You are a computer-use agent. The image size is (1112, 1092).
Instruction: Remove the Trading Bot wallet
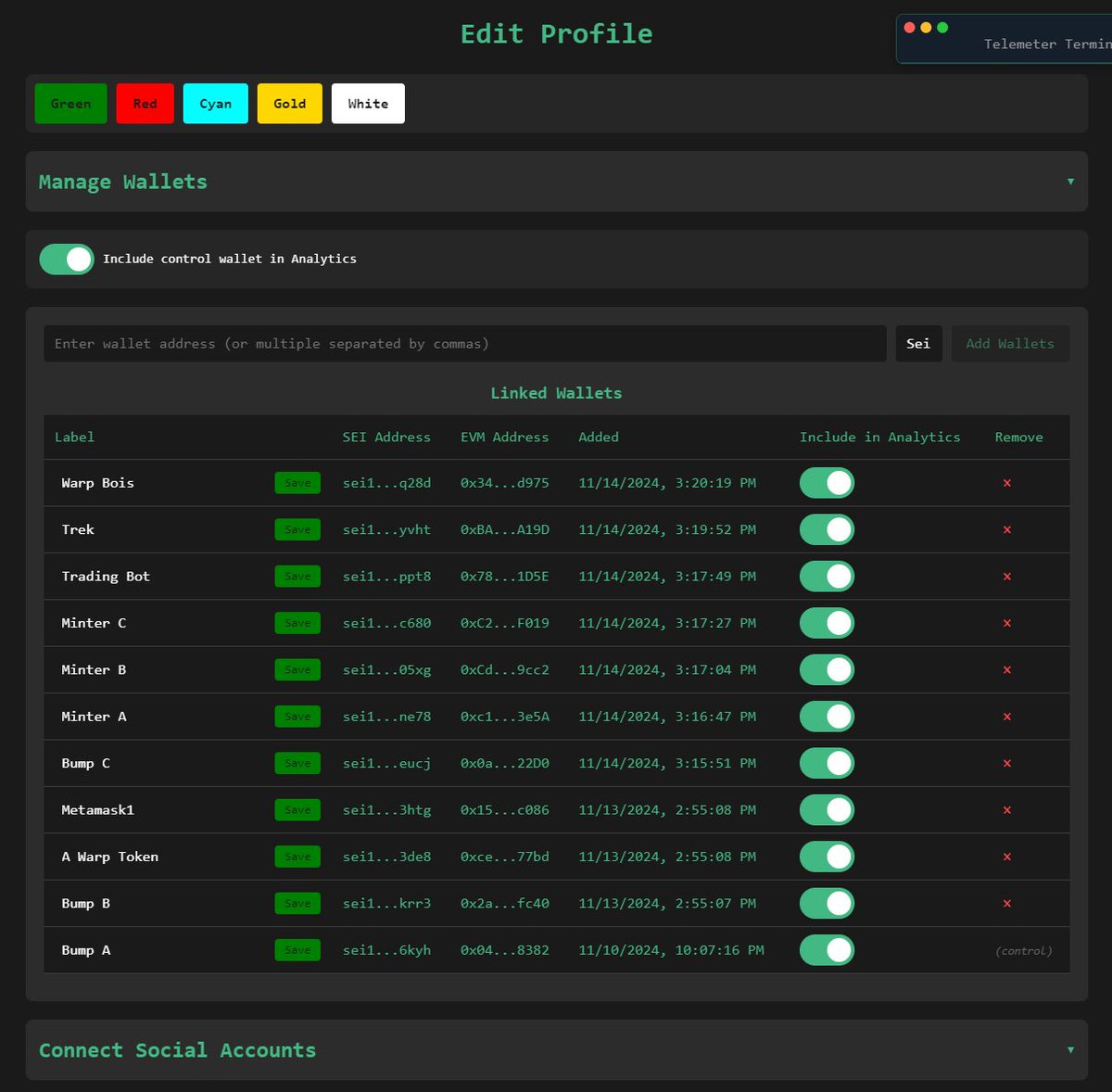point(1006,577)
